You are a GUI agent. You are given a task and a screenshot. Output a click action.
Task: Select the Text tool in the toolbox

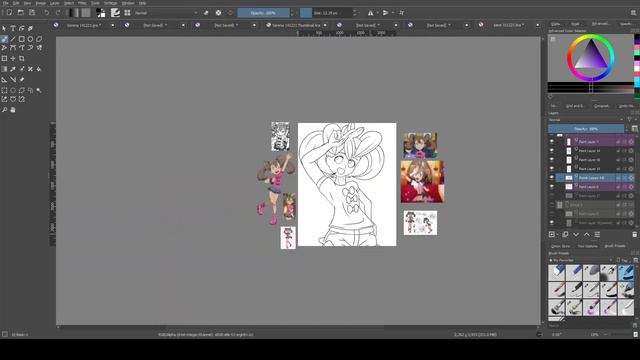pos(13,28)
